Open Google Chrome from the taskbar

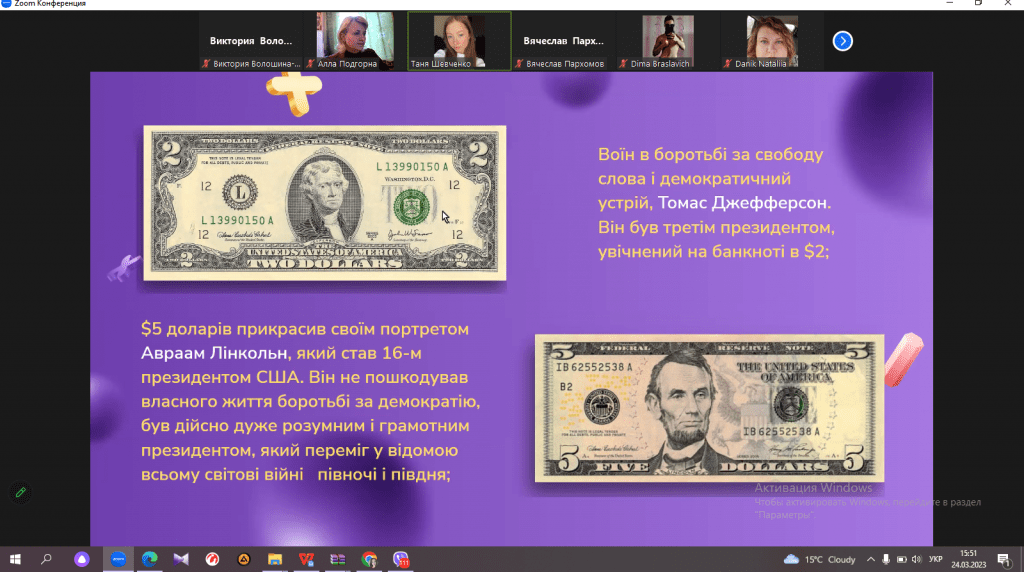click(x=369, y=559)
